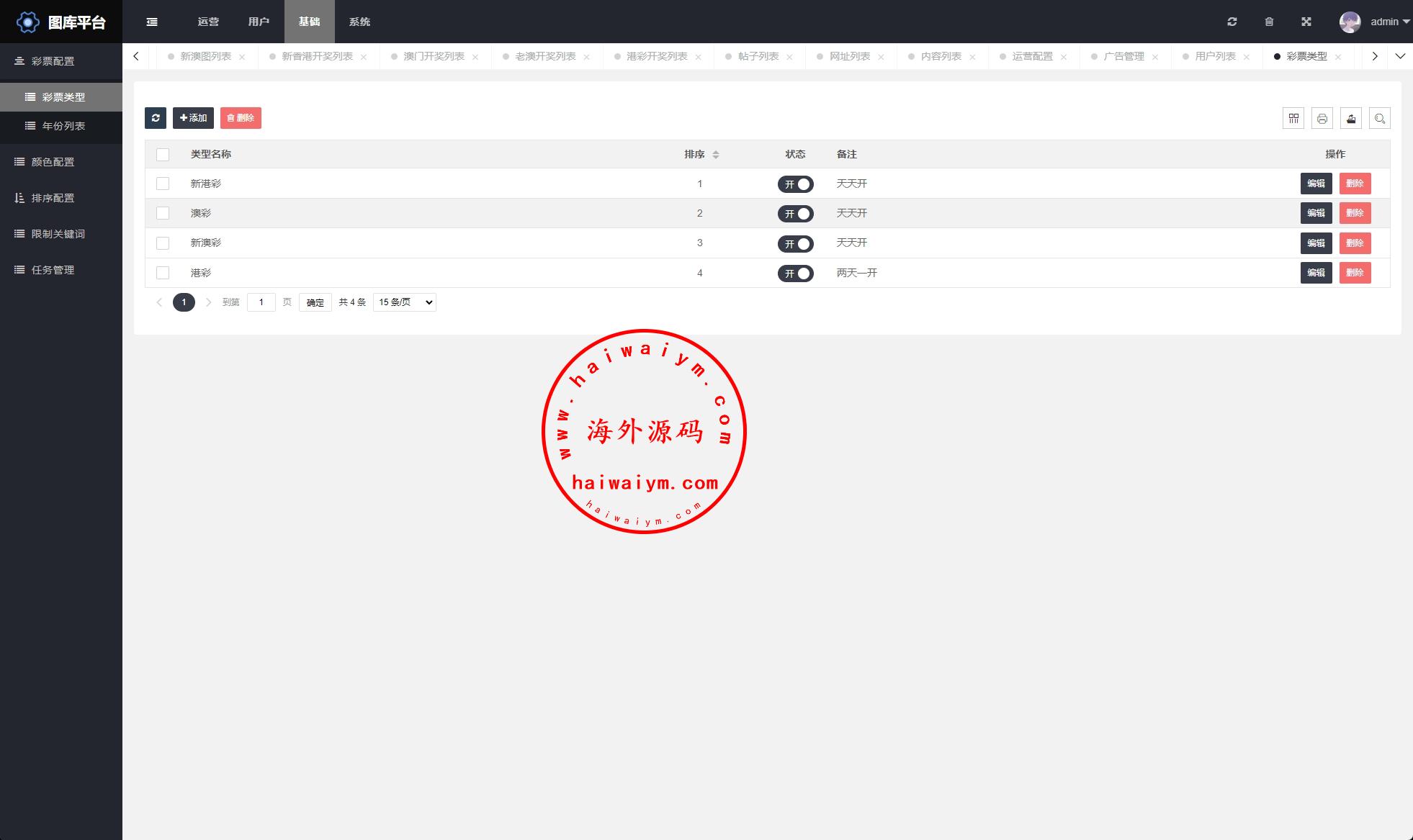Close the 澳门开奖列表 tab

pos(475,57)
